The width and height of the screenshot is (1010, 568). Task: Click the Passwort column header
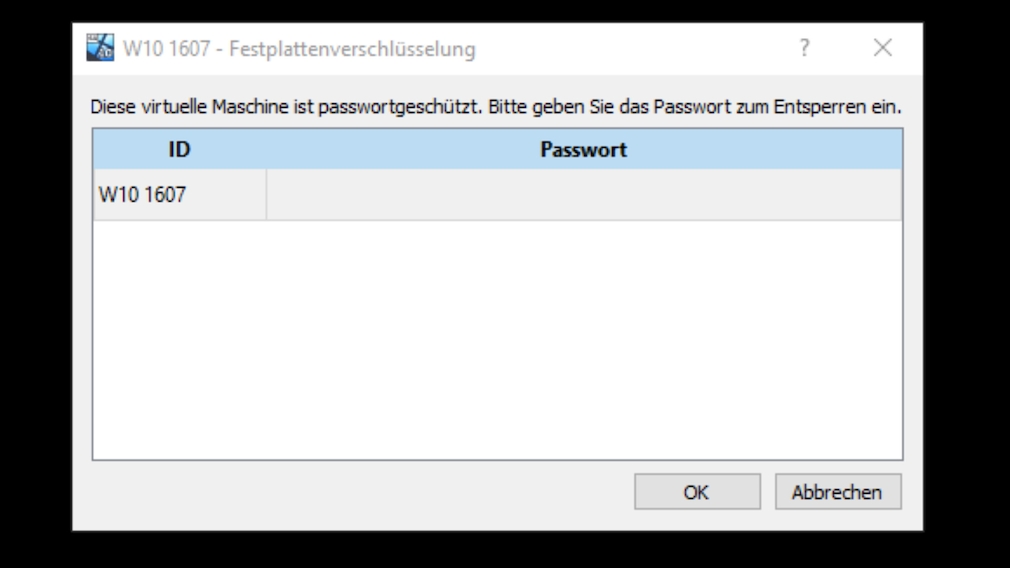[584, 149]
